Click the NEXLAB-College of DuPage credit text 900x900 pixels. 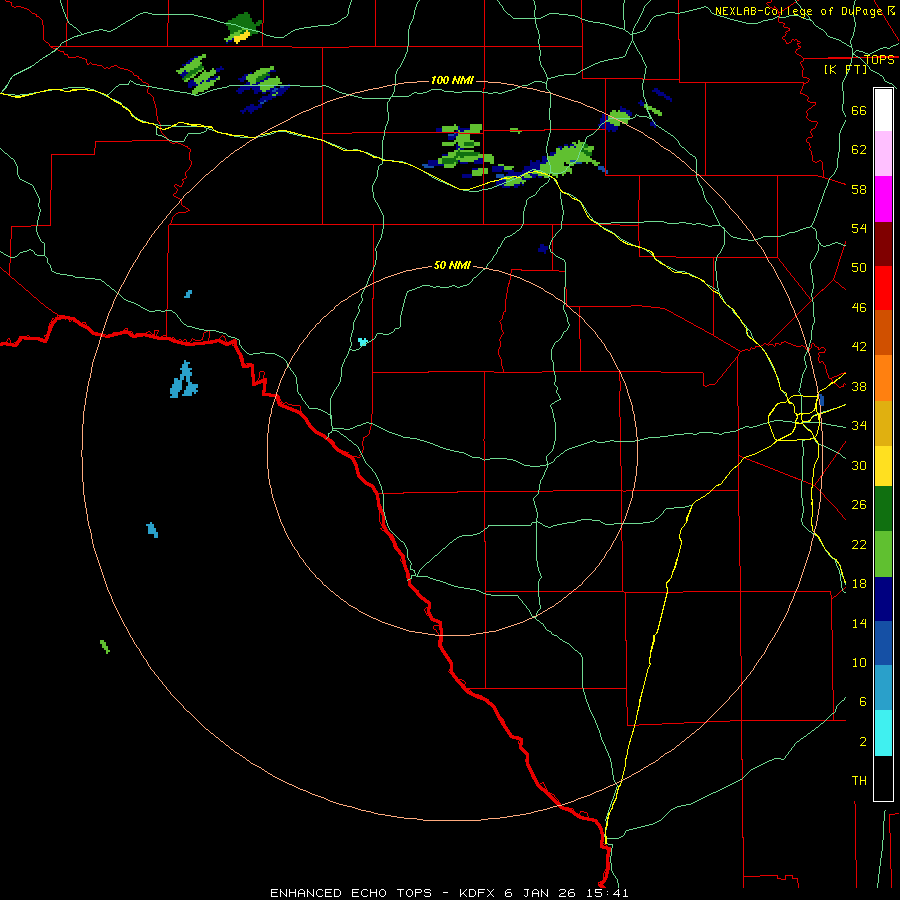coord(804,11)
